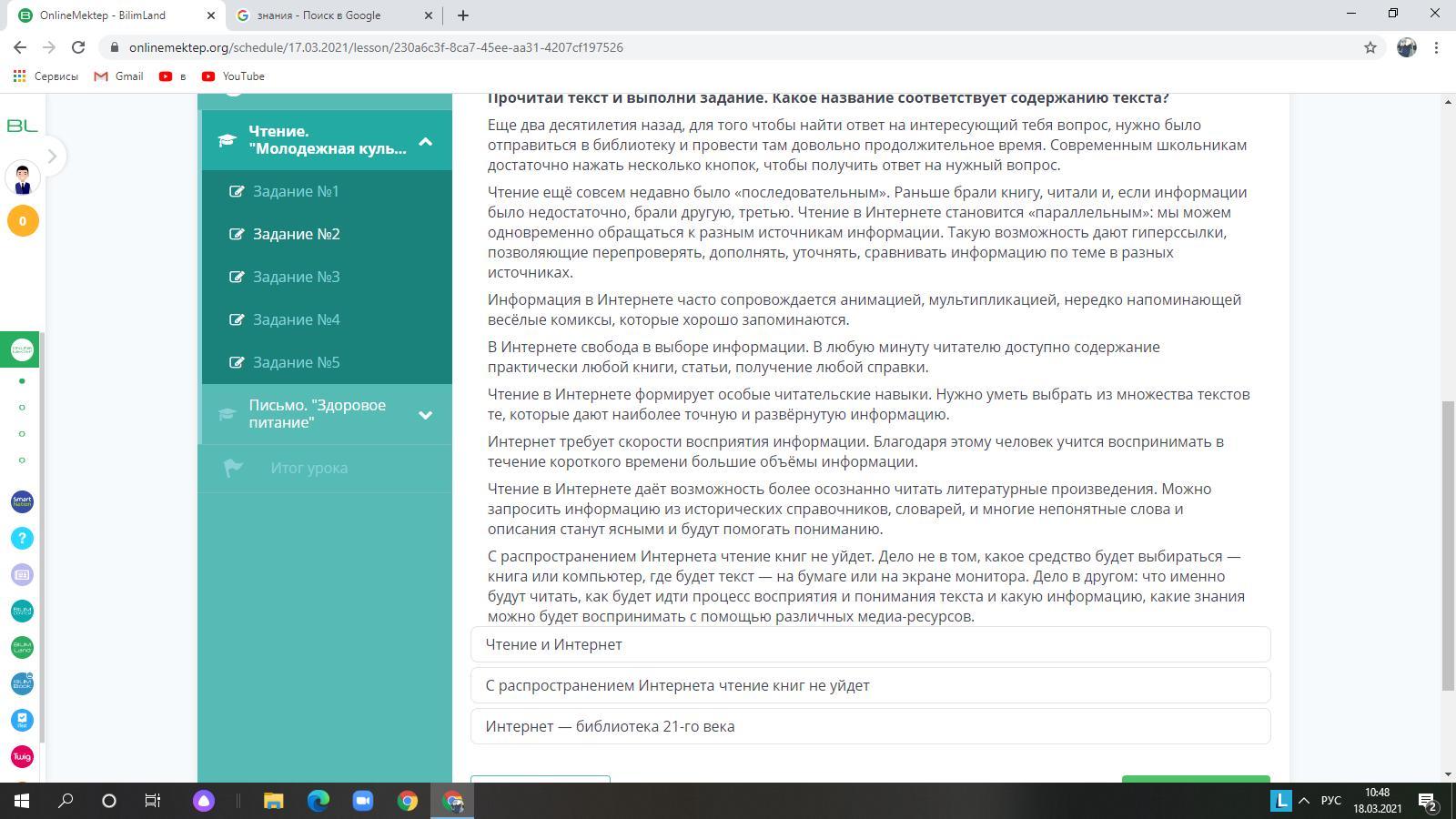This screenshot has width=1456, height=819.
Task: Select answer "С распространением Интернета чтение книг не уйдет"
Action: [870, 685]
